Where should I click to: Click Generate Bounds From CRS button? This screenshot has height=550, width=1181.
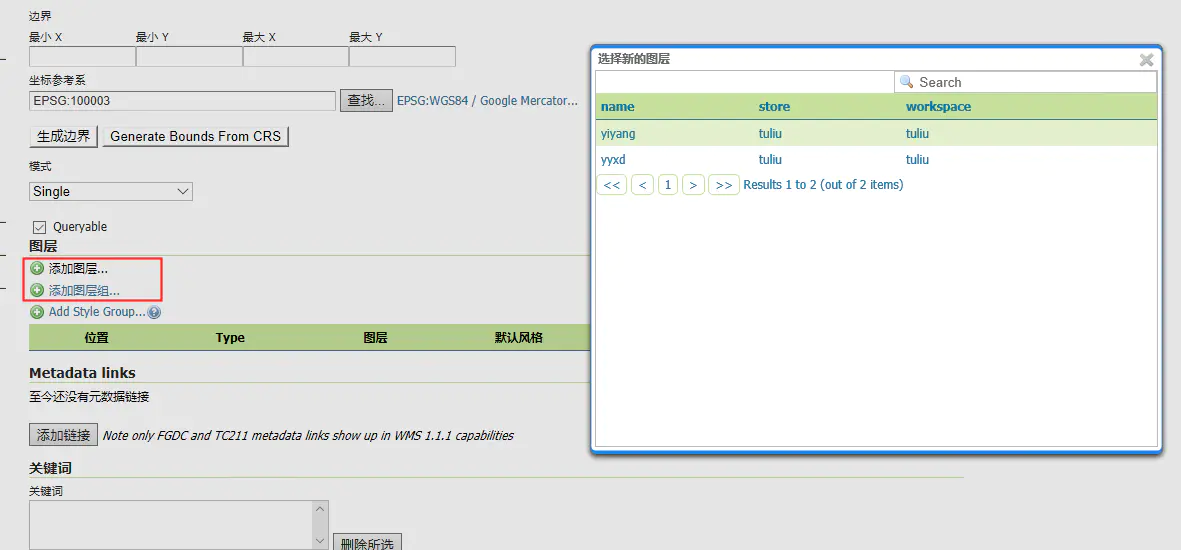(195, 136)
